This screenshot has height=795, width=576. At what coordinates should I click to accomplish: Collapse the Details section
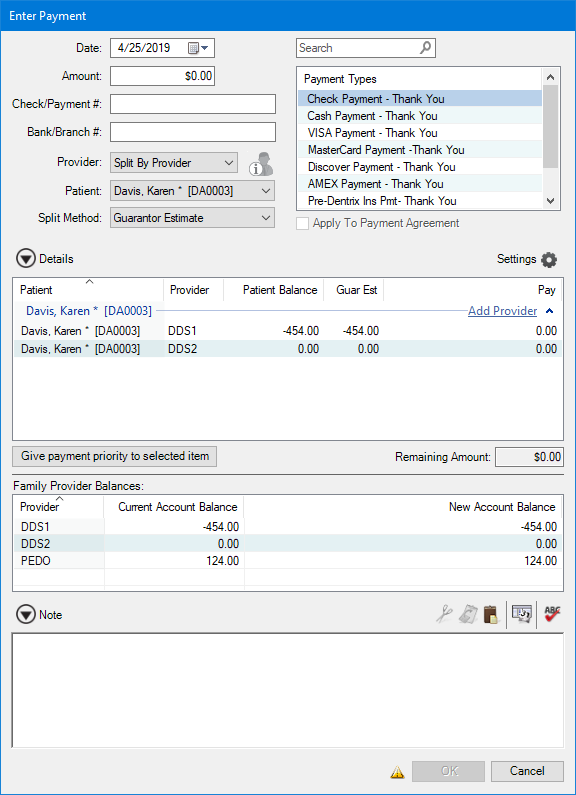click(25, 259)
